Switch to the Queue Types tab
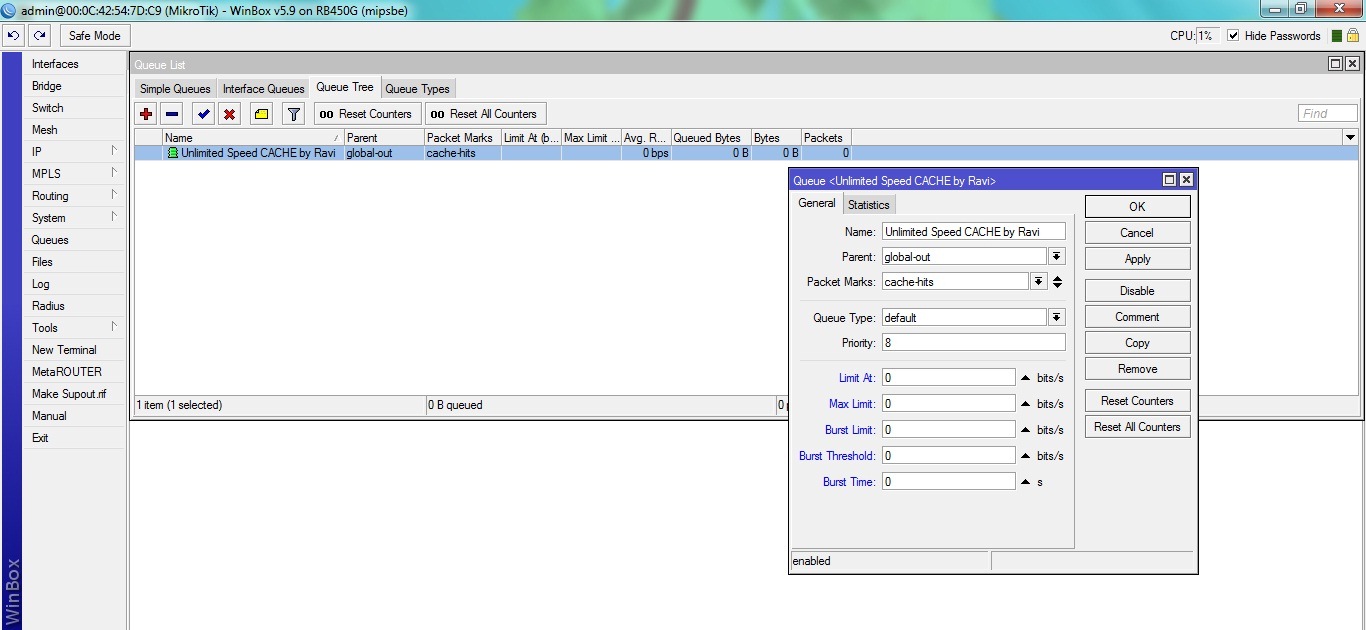 pyautogui.click(x=417, y=89)
